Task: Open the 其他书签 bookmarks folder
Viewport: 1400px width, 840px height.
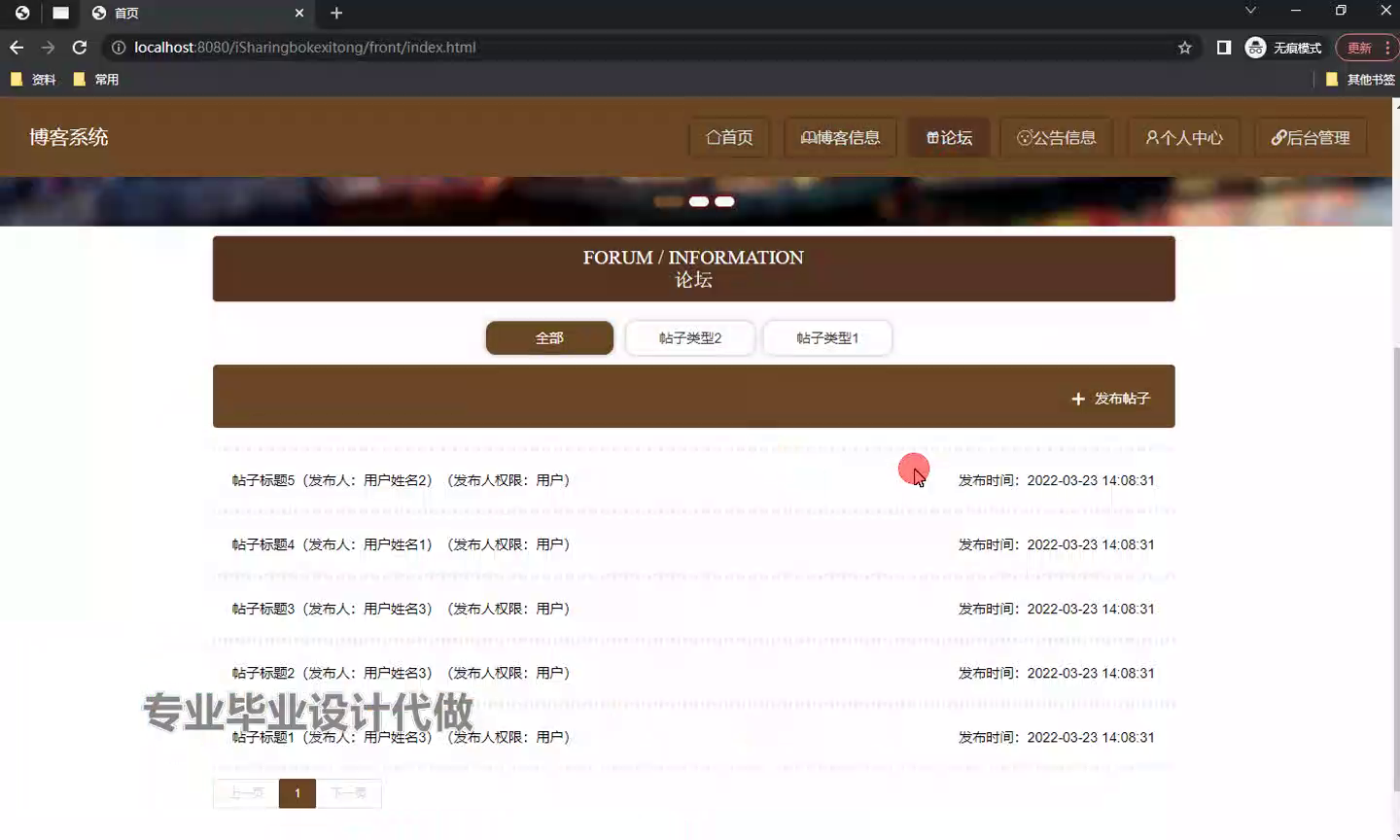Action: (1360, 80)
